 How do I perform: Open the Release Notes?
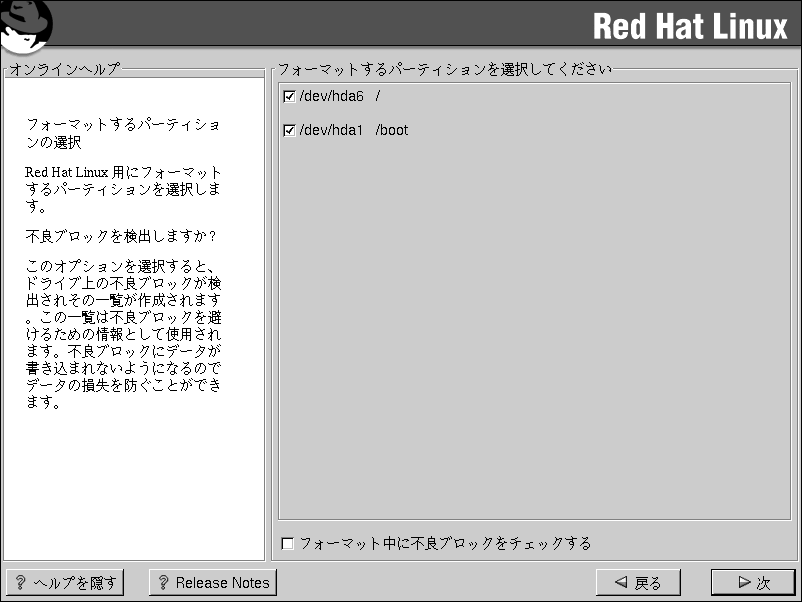click(213, 582)
